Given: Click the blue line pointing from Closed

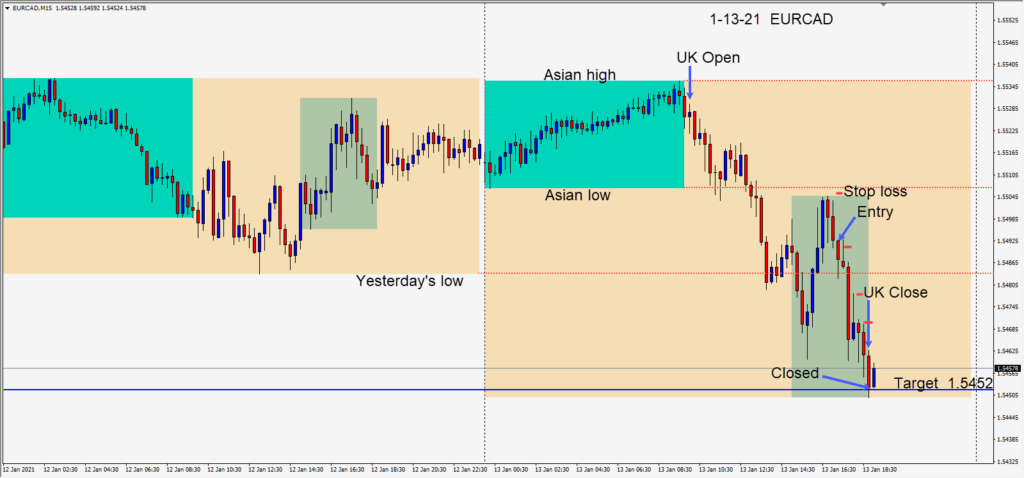Looking at the screenshot, I should pyautogui.click(x=845, y=380).
